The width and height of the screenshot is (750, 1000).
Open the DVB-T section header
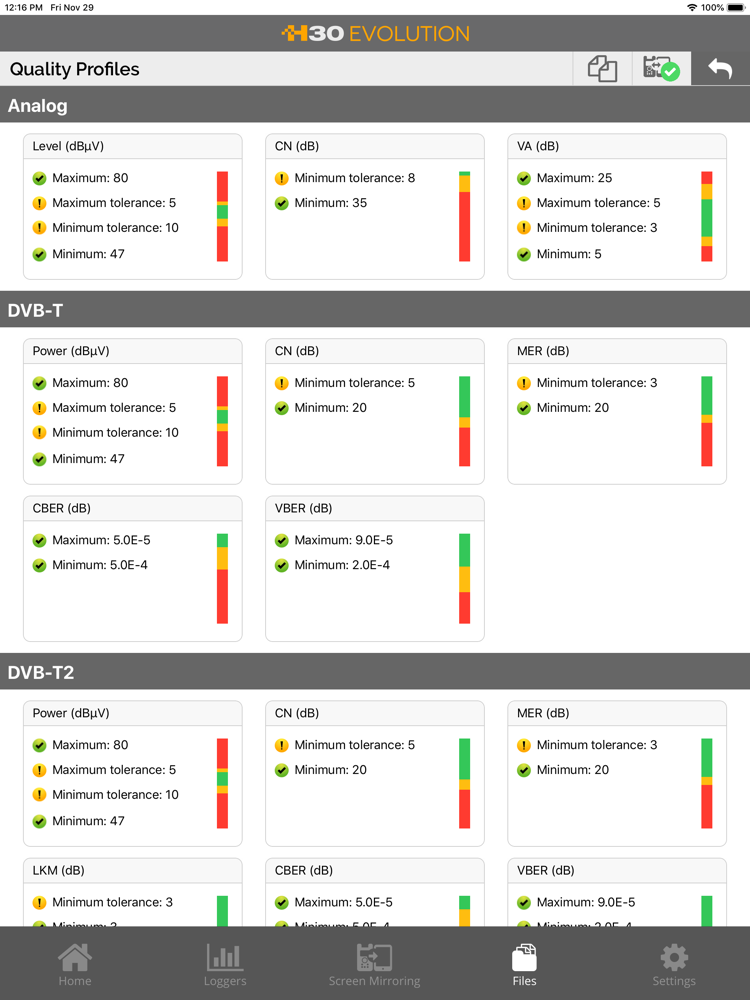[x=375, y=310]
